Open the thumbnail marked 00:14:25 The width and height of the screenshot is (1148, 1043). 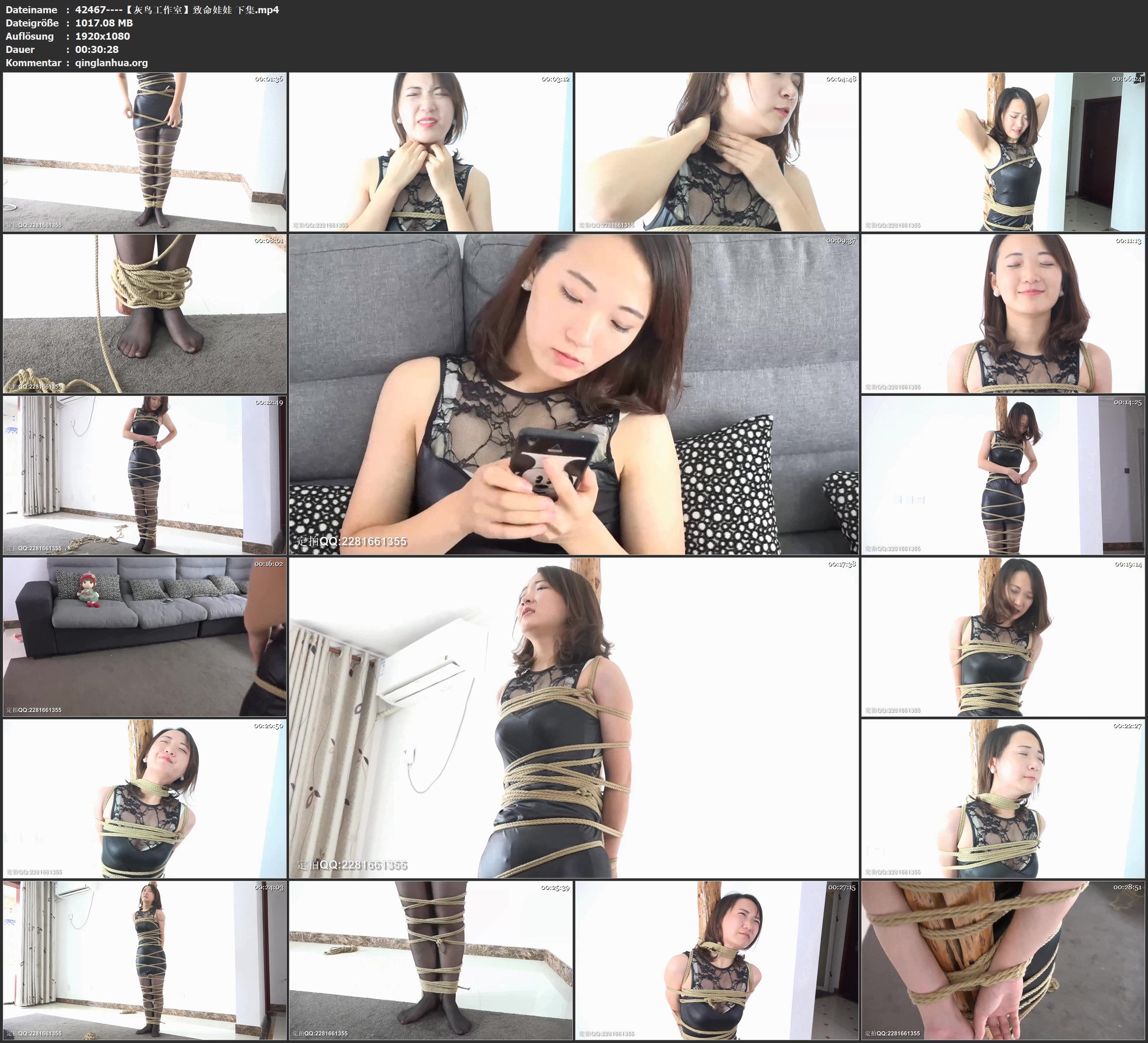[1003, 475]
